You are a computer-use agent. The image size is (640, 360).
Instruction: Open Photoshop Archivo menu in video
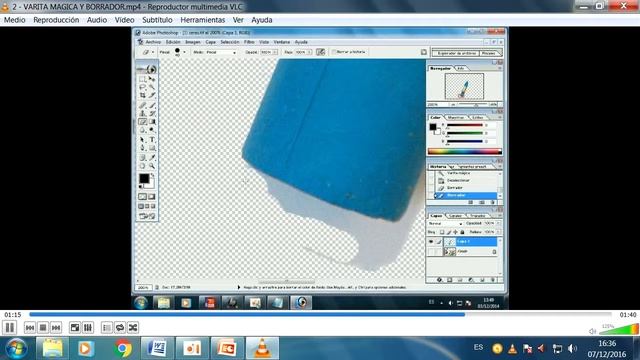(153, 42)
